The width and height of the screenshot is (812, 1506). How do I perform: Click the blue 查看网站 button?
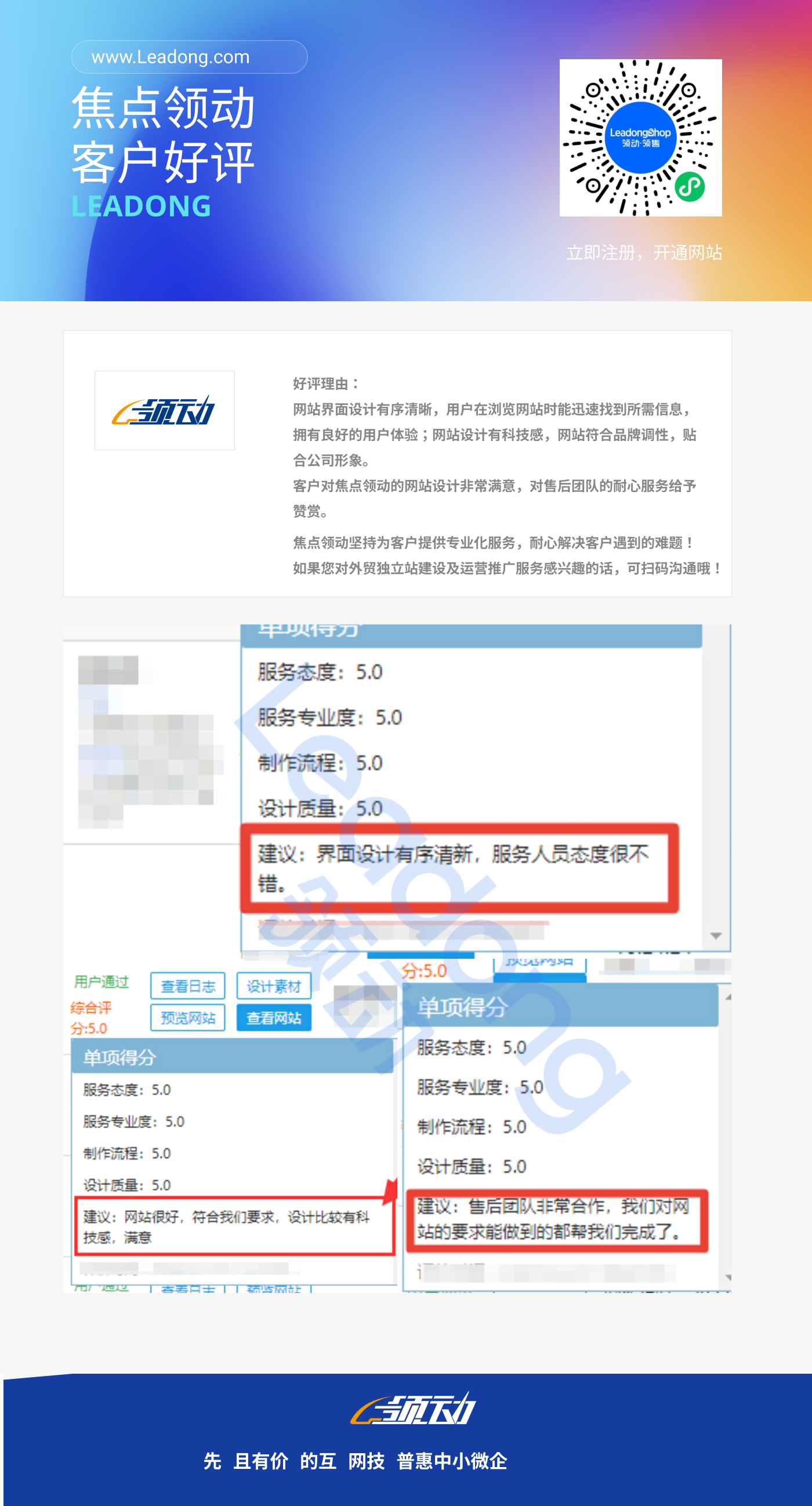273,1018
